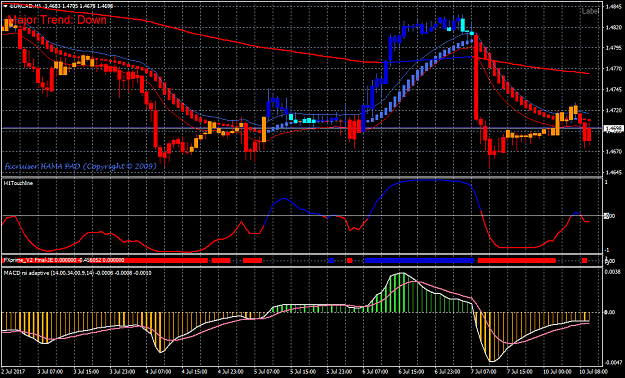The width and height of the screenshot is (625, 378).
Task: Click the 1.4670 price axis label
Action: 613,152
